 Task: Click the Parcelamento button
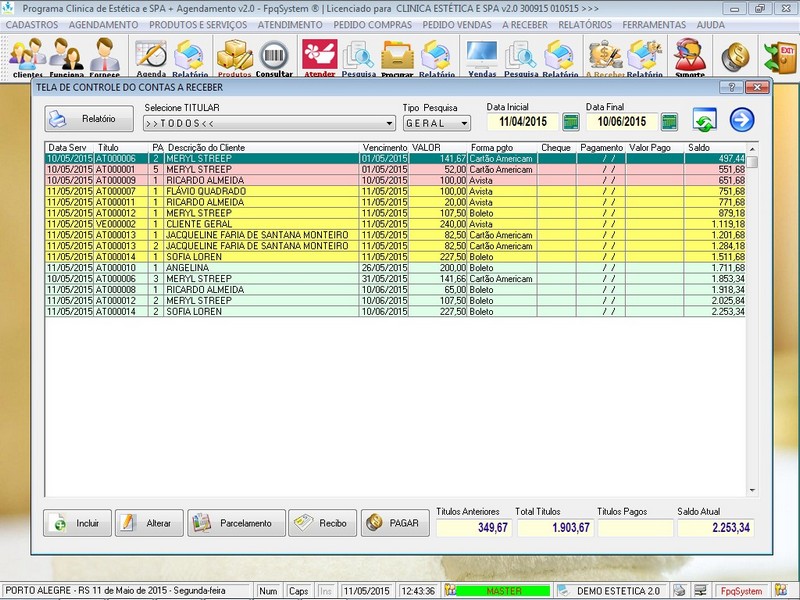236,523
